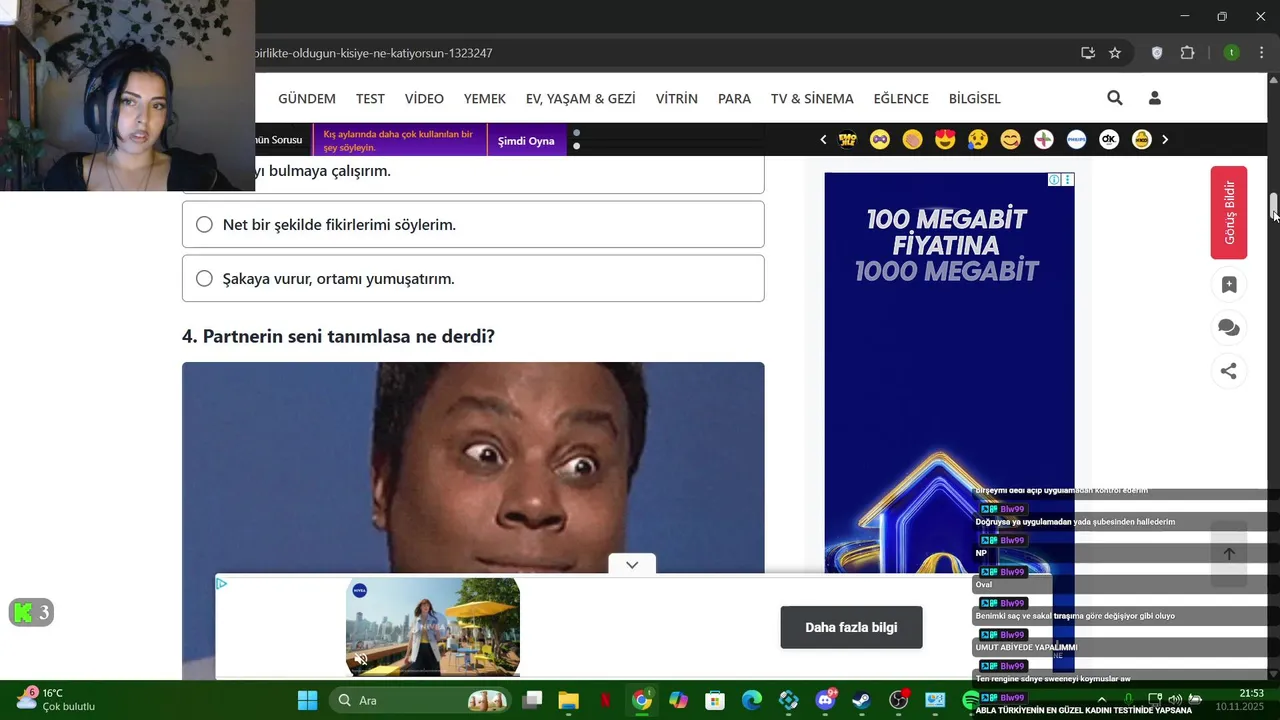Viewport: 1280px width, 720px height.
Task: Open the AdChoices icon on bottom ad
Action: coord(222,584)
